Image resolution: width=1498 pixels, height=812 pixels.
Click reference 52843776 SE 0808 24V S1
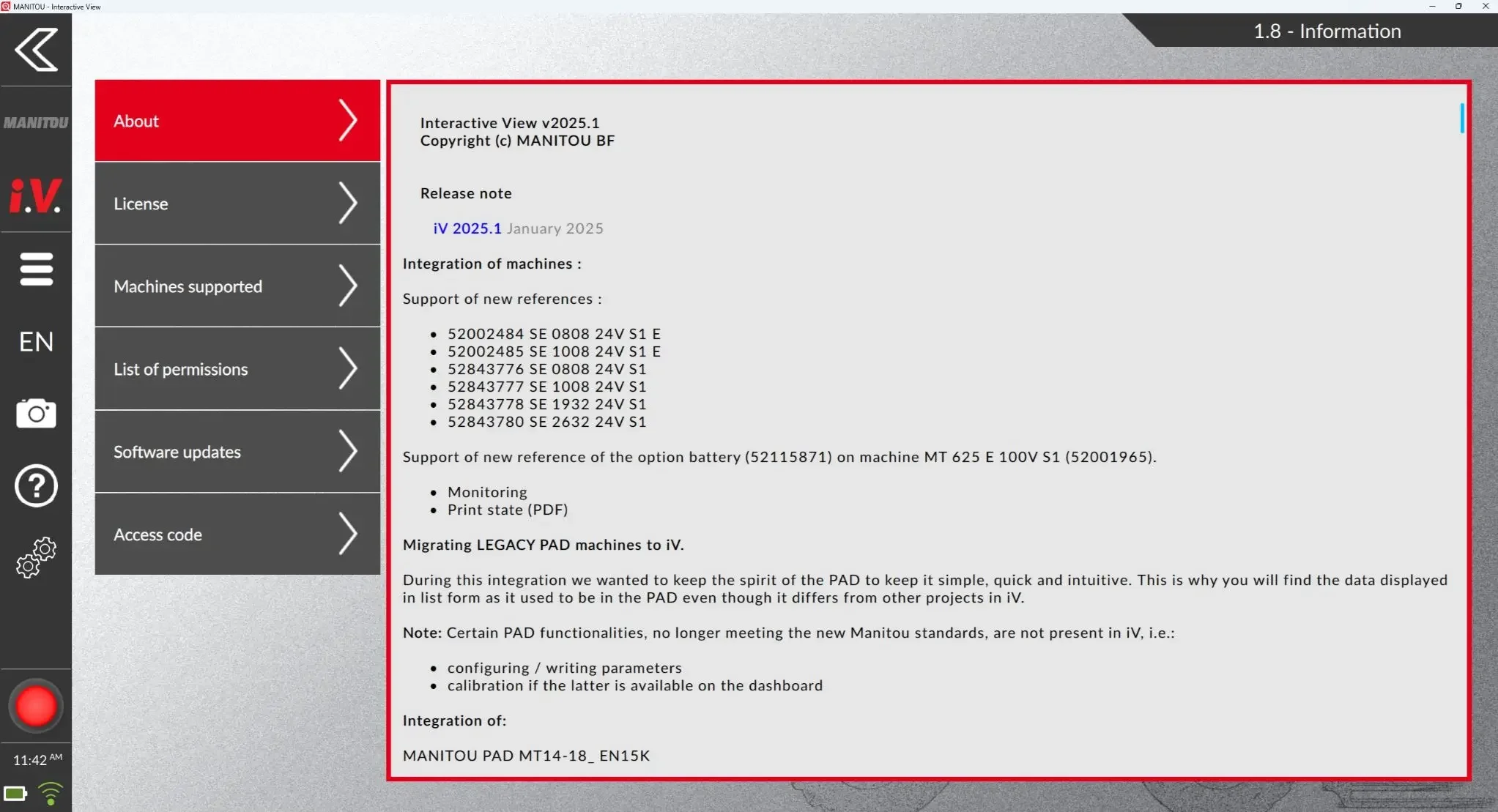547,369
